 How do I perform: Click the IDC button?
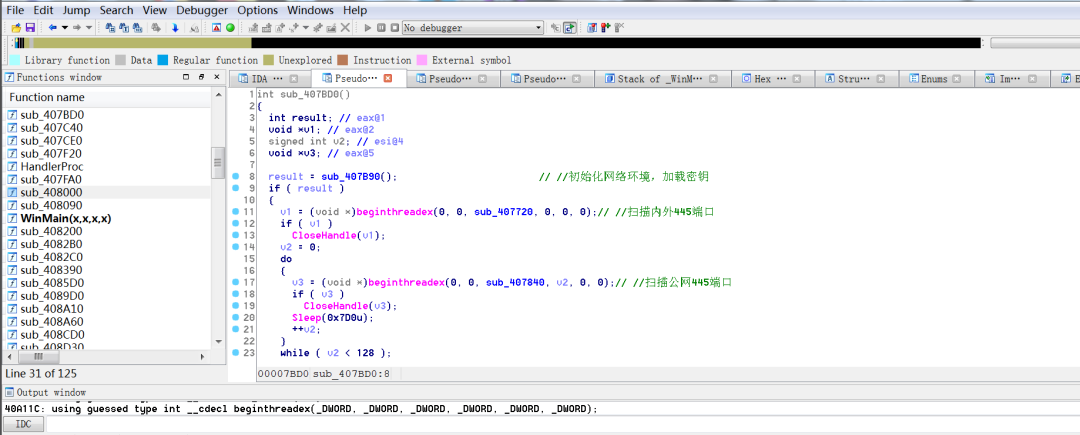(x=22, y=425)
